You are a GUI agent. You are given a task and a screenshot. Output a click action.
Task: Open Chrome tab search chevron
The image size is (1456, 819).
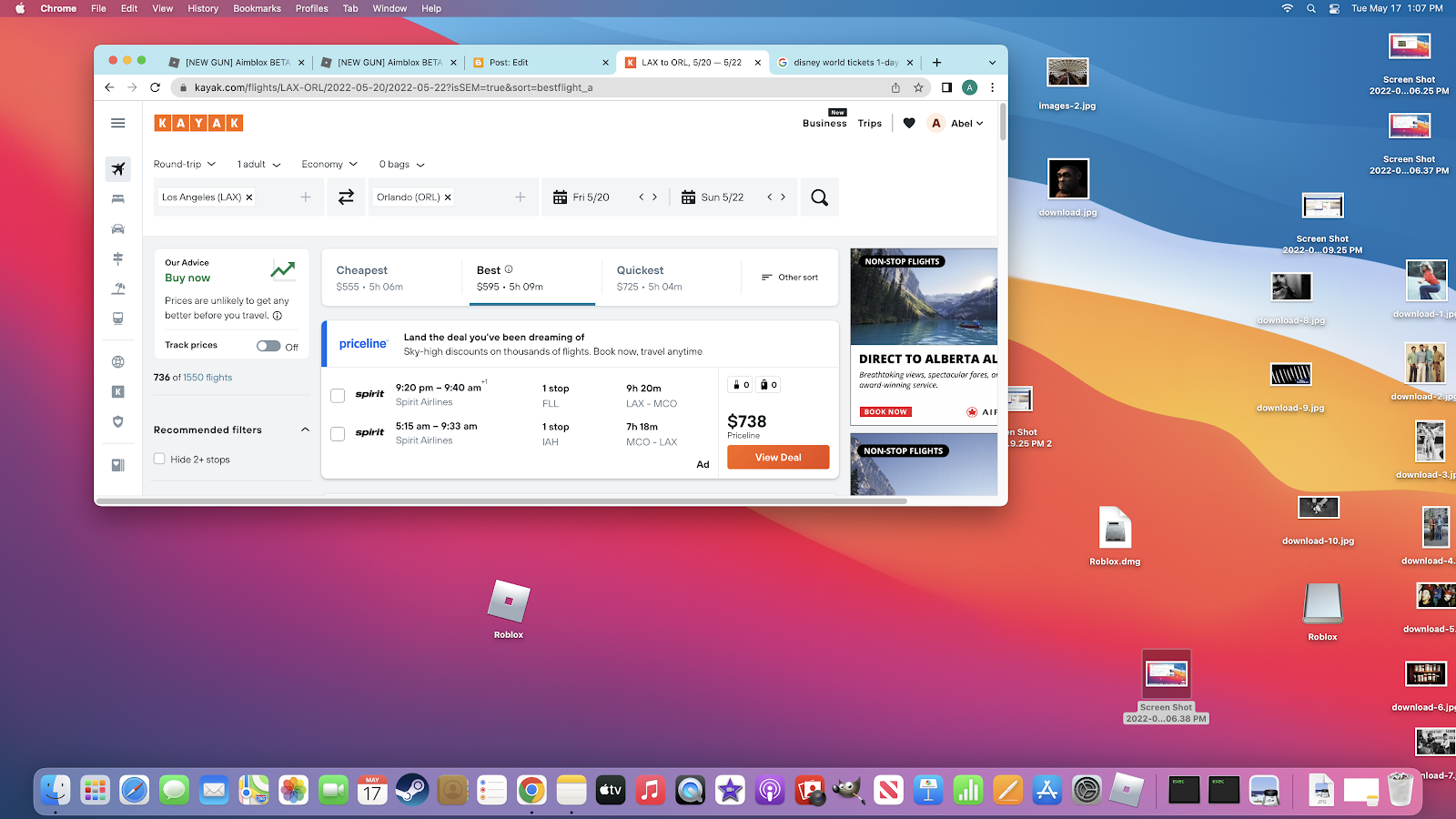click(992, 63)
